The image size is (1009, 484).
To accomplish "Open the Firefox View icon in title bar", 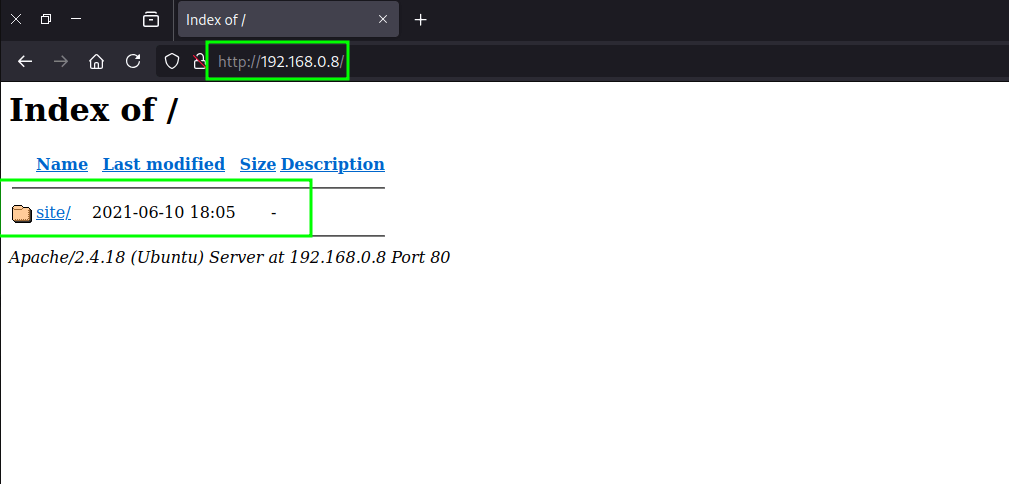I will click(151, 19).
